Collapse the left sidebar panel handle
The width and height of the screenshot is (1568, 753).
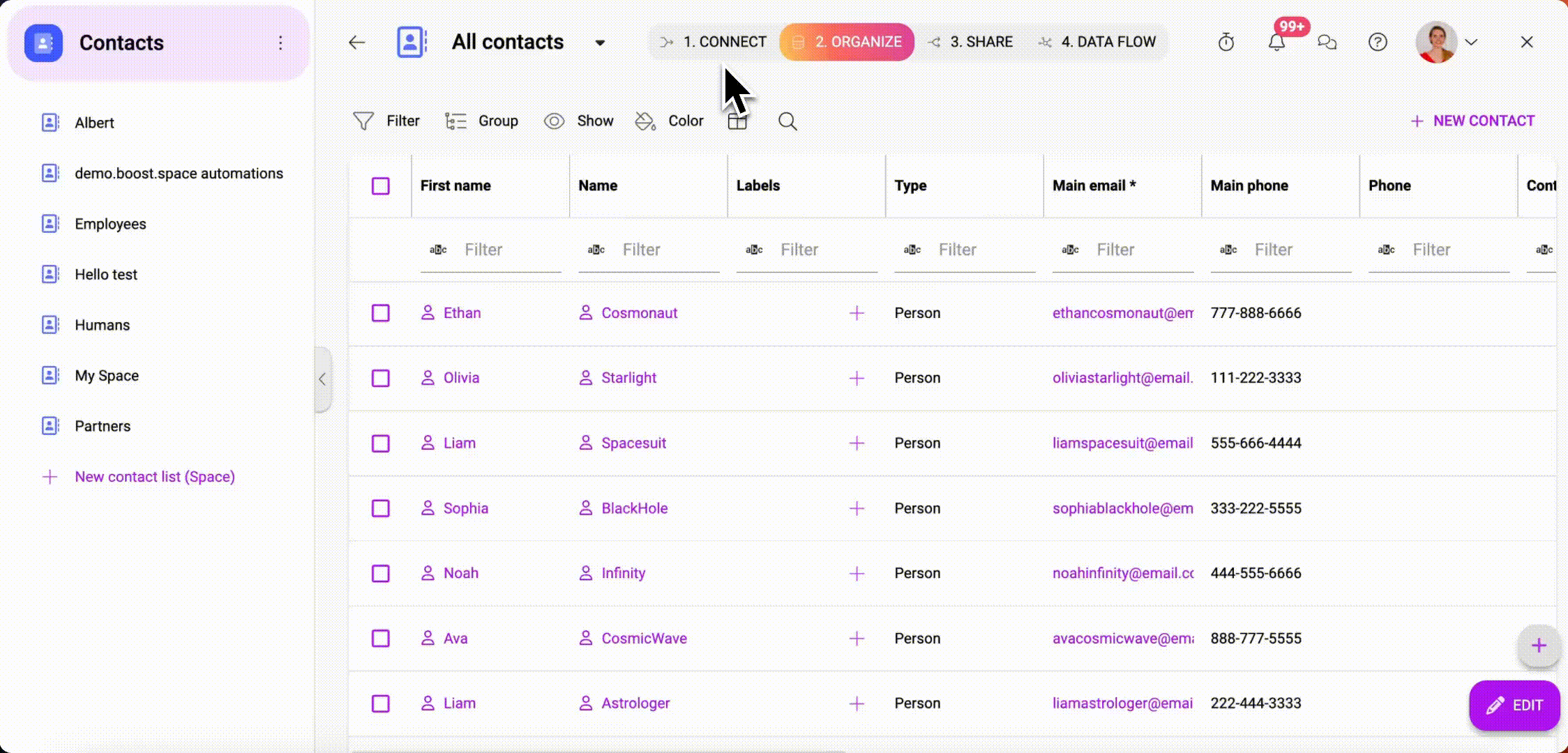322,379
